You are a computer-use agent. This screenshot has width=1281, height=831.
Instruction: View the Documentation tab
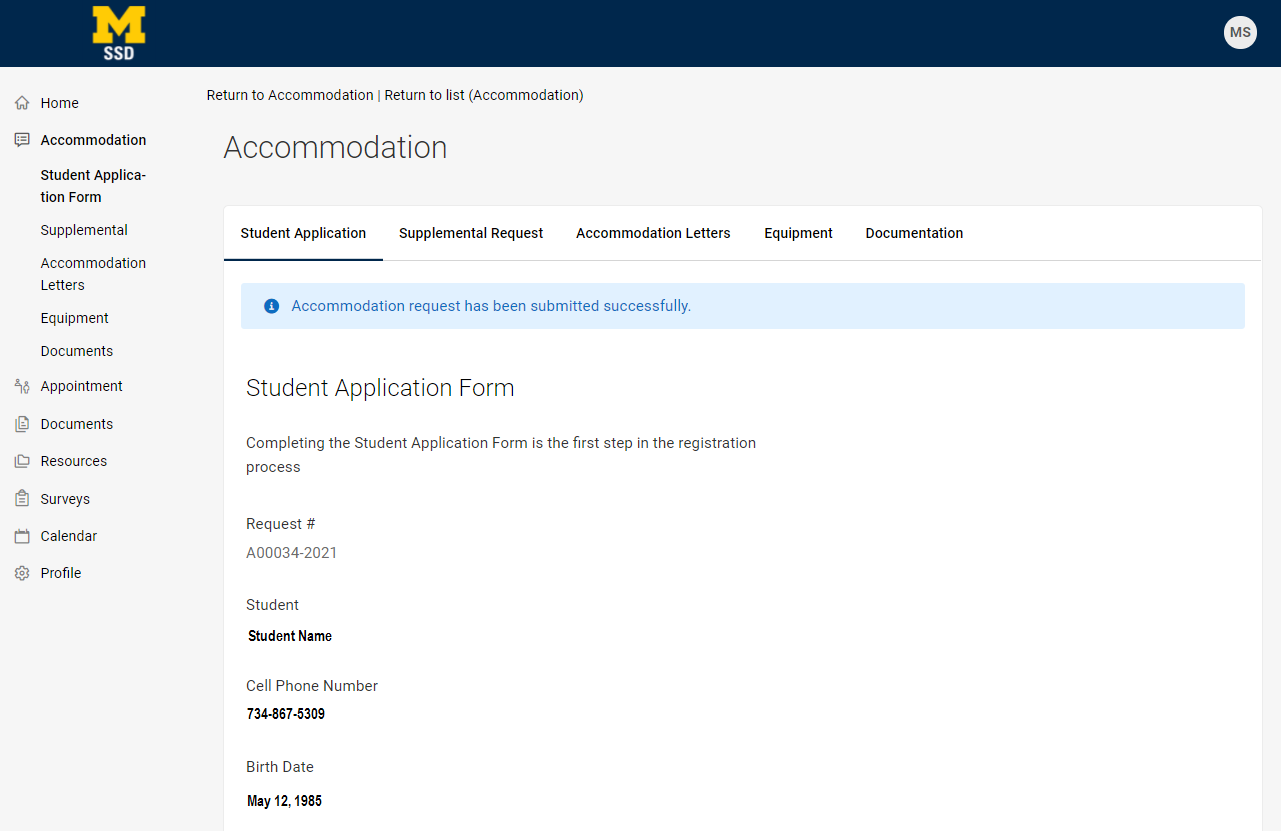tap(914, 233)
